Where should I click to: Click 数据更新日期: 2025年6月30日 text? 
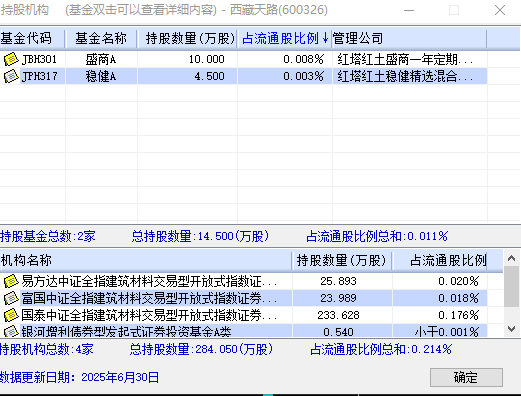pyautogui.click(x=79, y=377)
